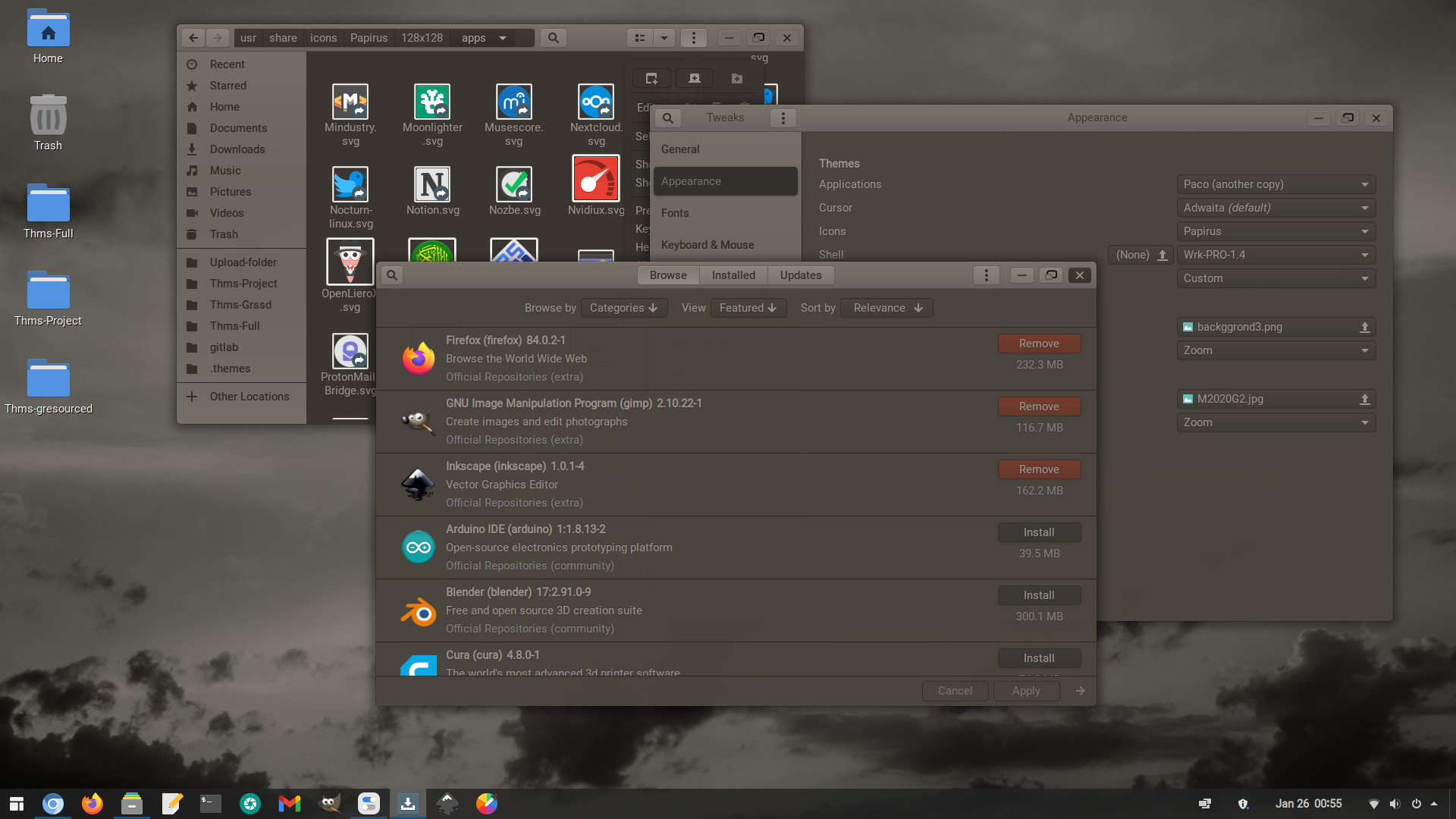Choose the M2020G2.jpg image selector

tap(1276, 399)
